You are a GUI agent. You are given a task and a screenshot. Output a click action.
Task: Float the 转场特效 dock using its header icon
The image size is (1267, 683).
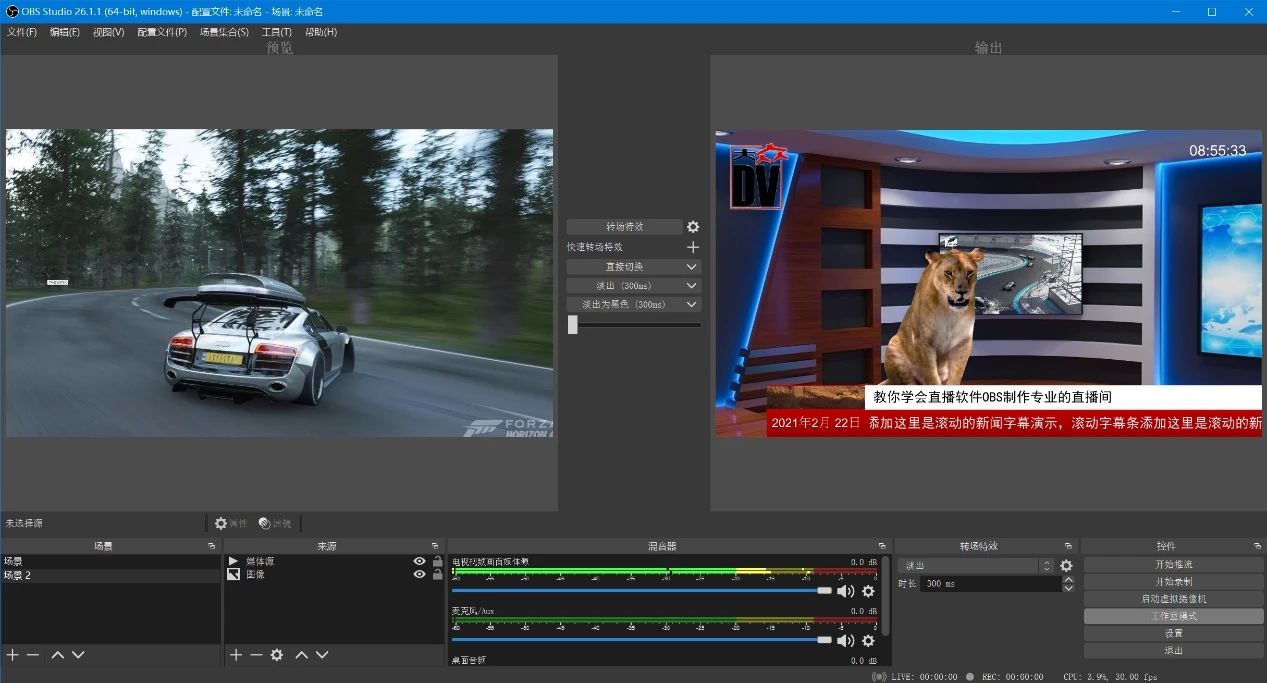pyautogui.click(x=1069, y=546)
